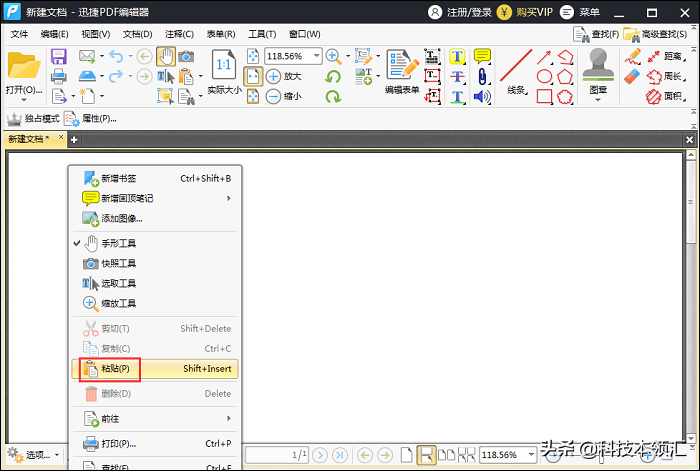Click the 查找(F) search button
700x471 pixels.
(x=596, y=34)
